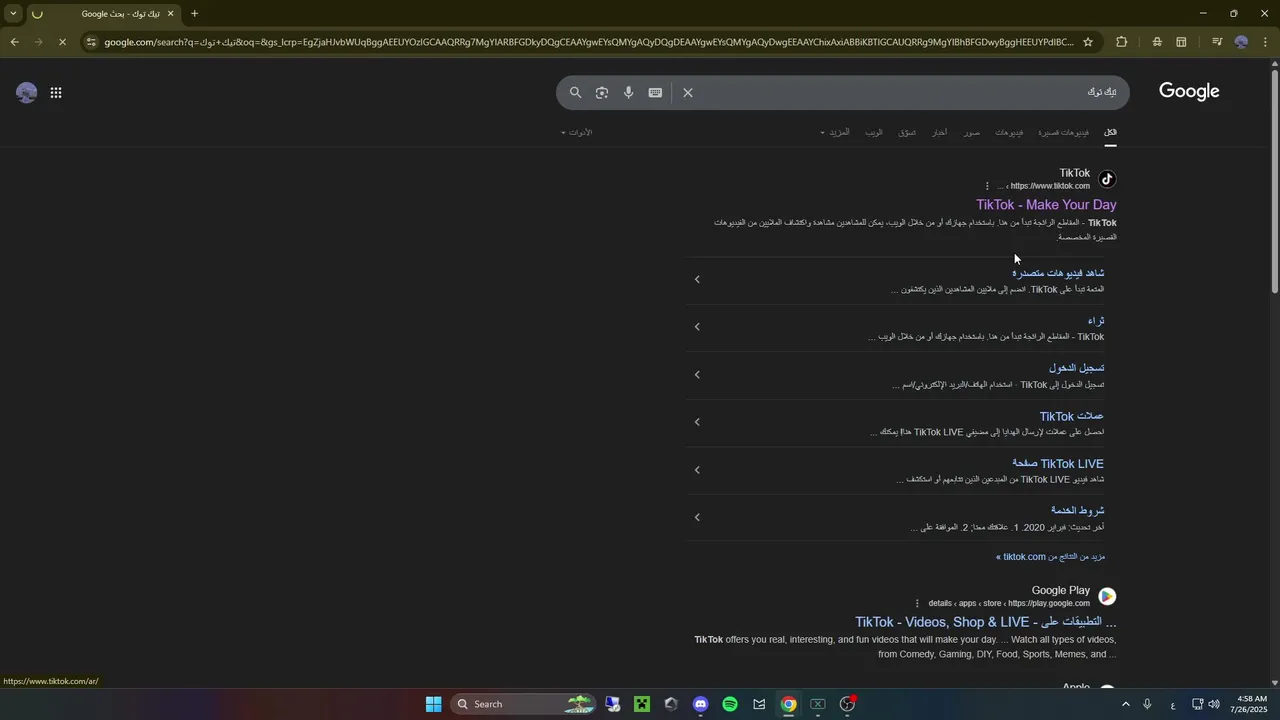Open عملات TikTok sitelink
1280x720 pixels.
[x=1072, y=416]
